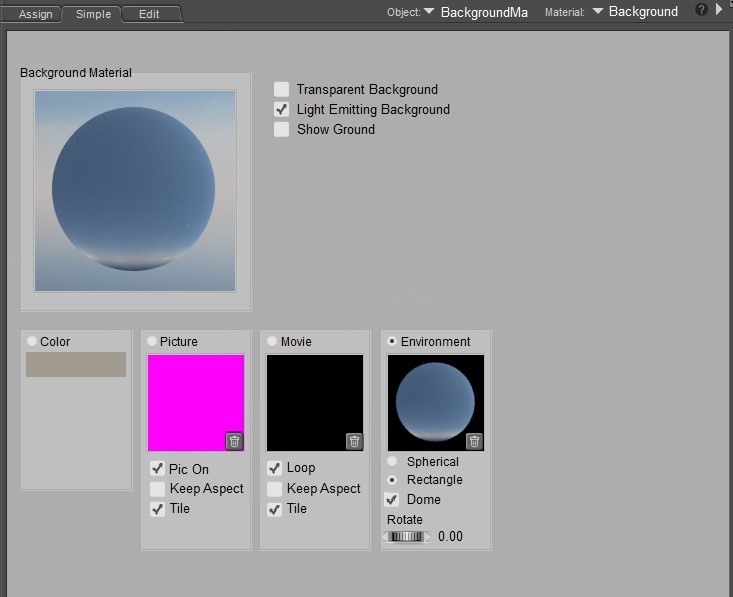Remove Environment map using trash icon
This screenshot has height=597, width=733.
tap(474, 441)
